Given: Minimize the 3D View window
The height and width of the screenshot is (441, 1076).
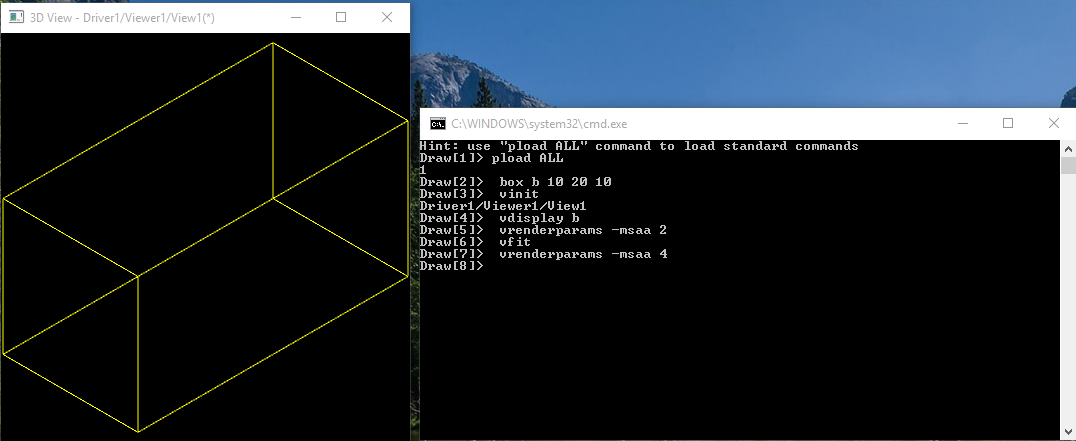Looking at the screenshot, I should pos(295,17).
